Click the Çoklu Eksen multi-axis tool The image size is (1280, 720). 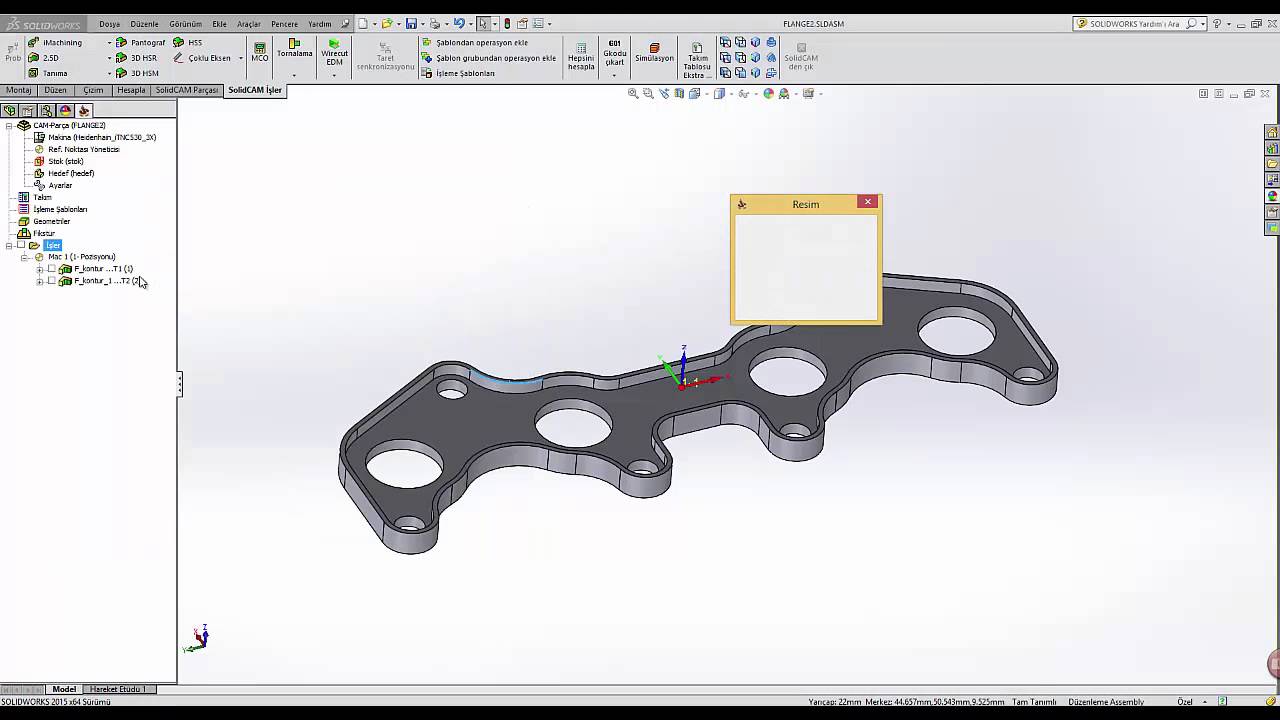202,58
